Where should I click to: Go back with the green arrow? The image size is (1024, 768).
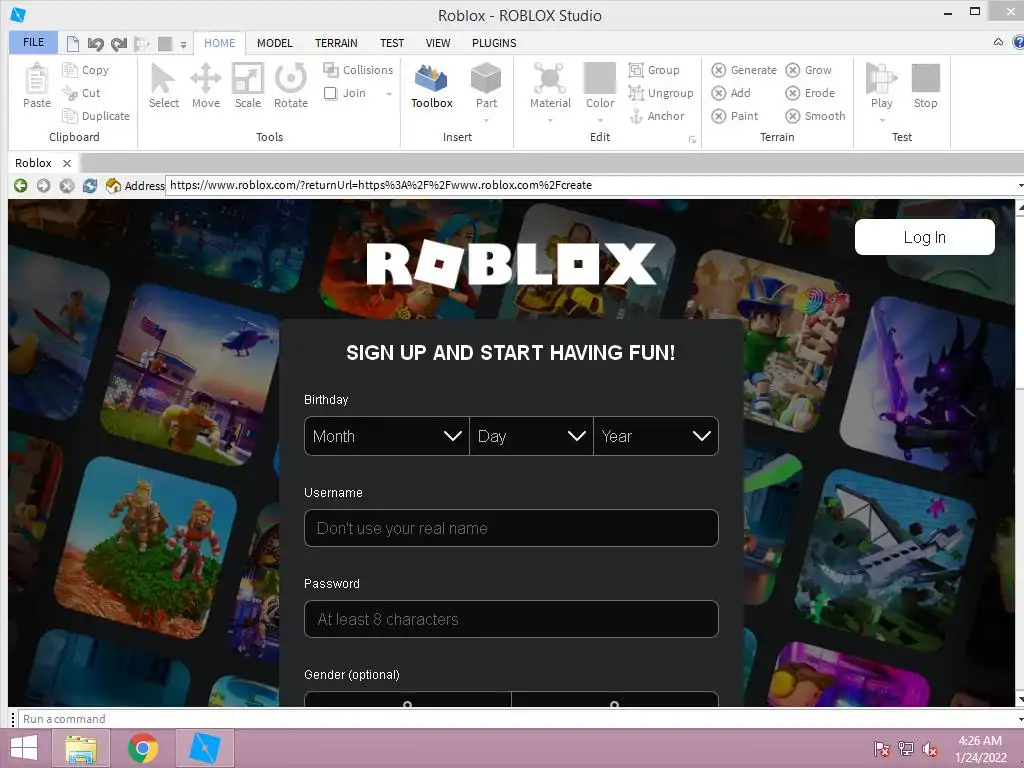20,185
